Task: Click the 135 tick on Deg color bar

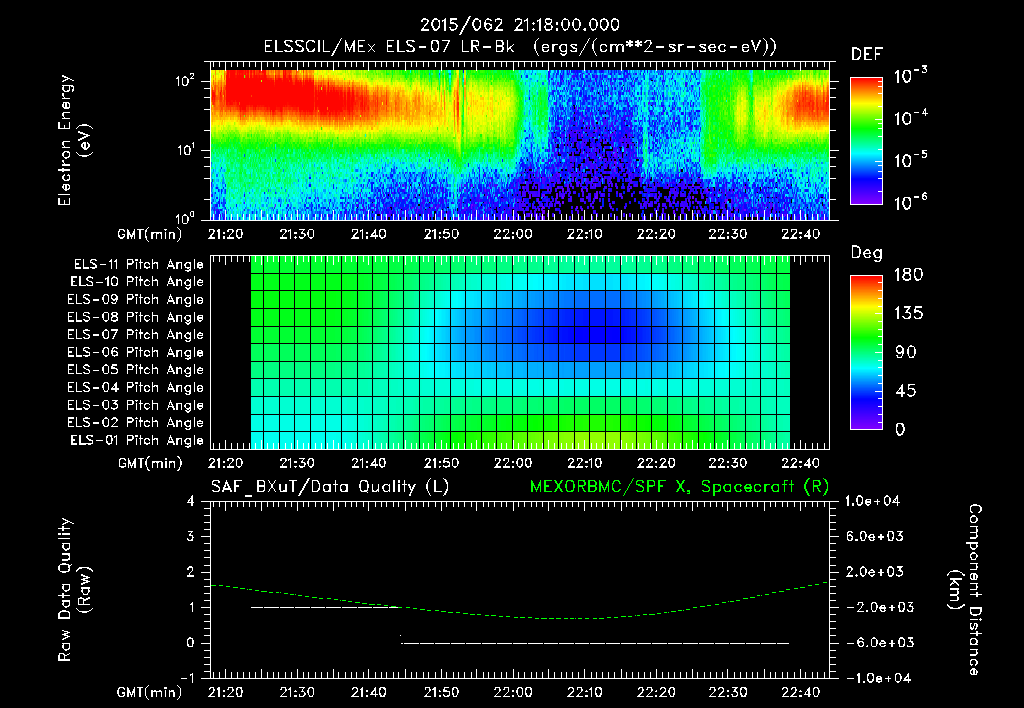Action: 908,314
